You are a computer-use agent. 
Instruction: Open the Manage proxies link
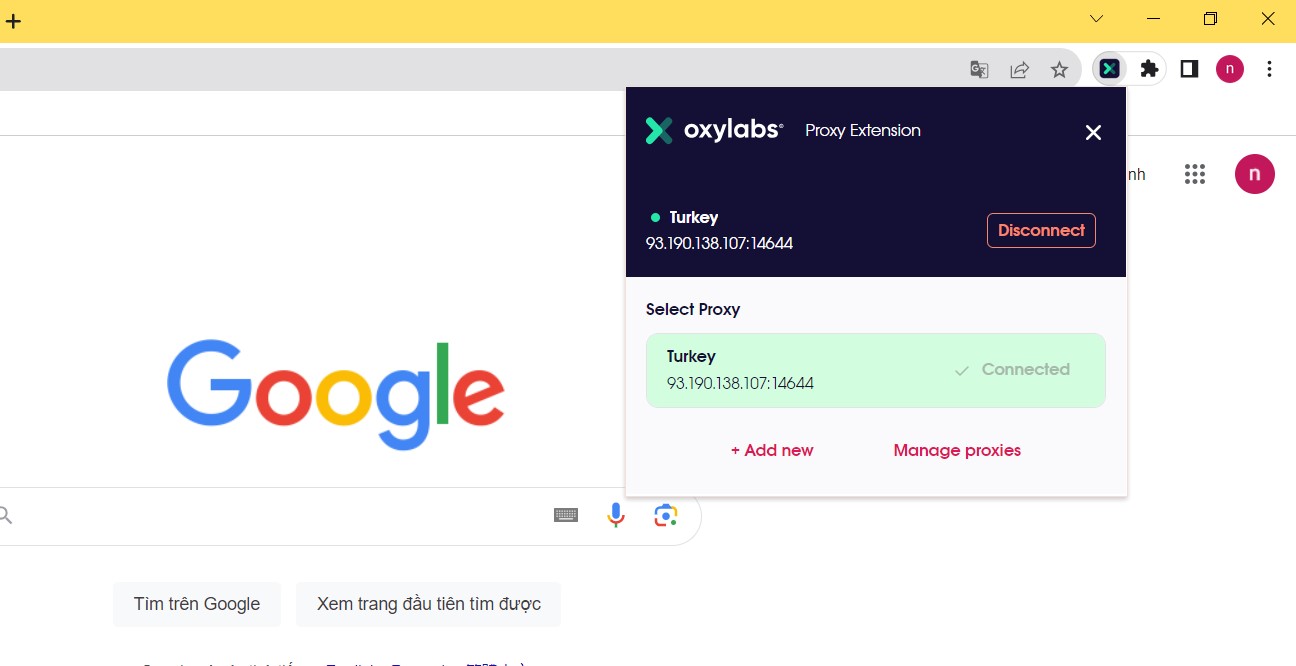(x=957, y=450)
